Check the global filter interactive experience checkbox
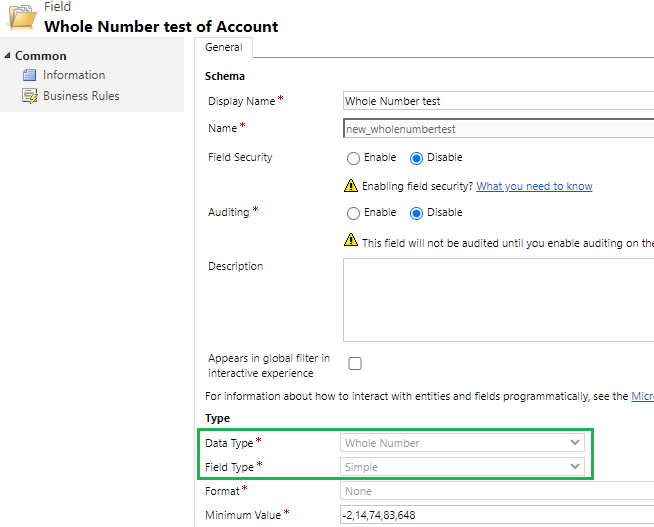 pos(355,364)
